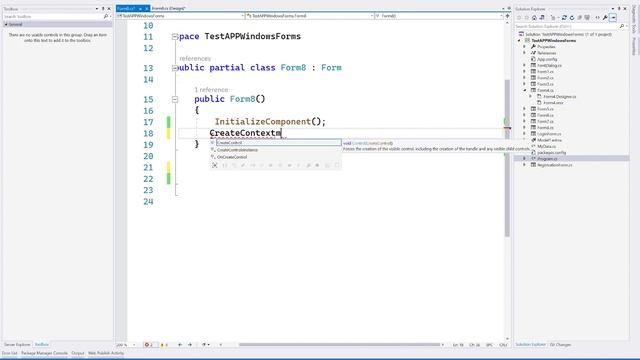
Task: Switch to the Git Changes tab
Action: pos(560,345)
